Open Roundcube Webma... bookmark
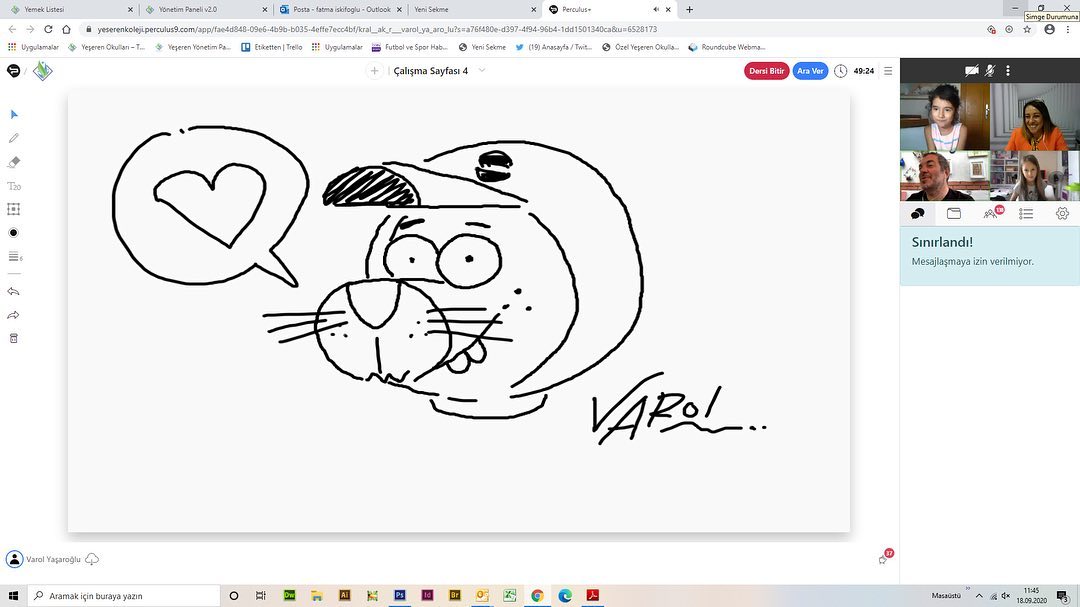Image resolution: width=1080 pixels, height=607 pixels. click(x=727, y=48)
